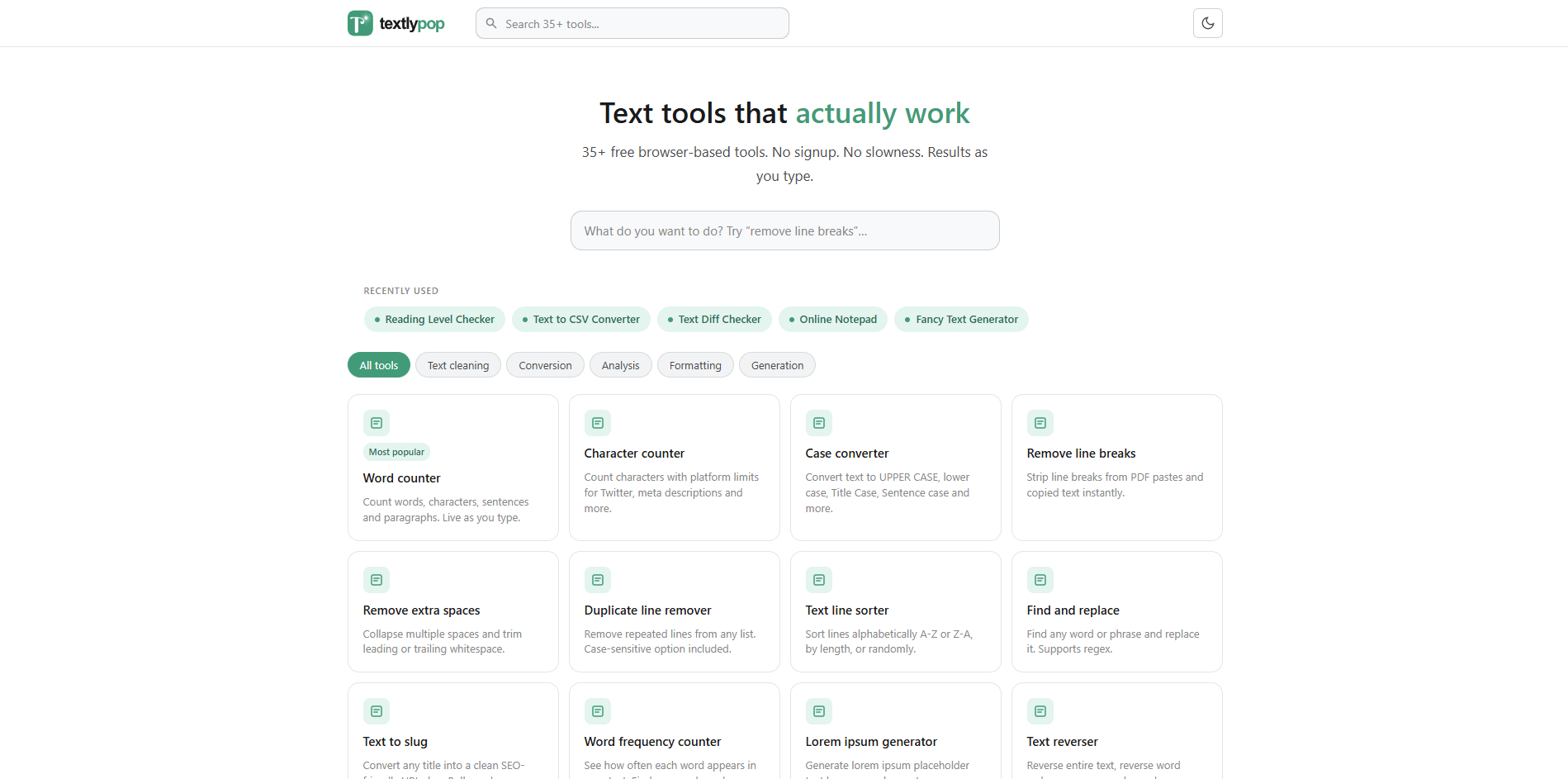Click the Text line sorter card icon
Image resolution: width=1568 pixels, height=779 pixels.
click(x=819, y=580)
